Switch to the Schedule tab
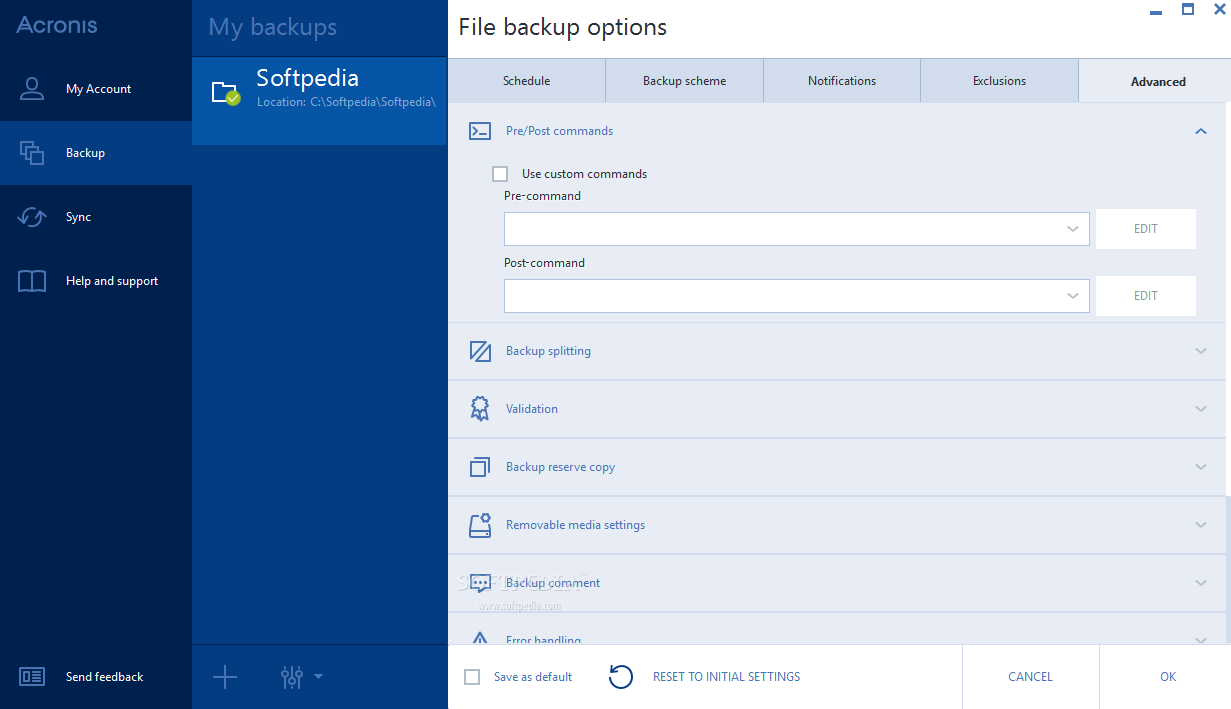 pos(526,81)
